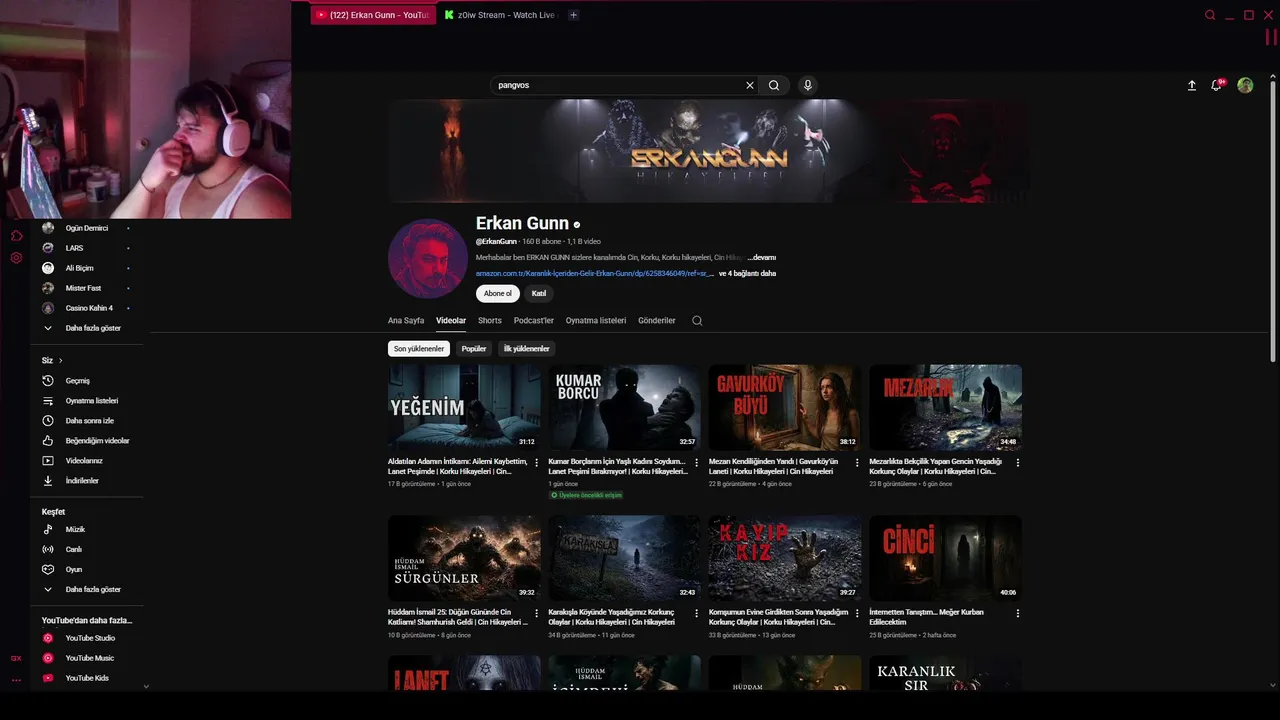Screen dimensions: 1280x720
Task: Open options menu for İnternetten Tanıştım video
Action: coord(1018,613)
